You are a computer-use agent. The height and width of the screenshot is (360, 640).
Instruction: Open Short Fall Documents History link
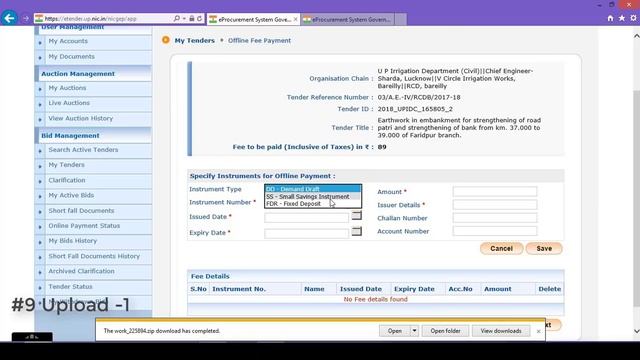(94, 256)
